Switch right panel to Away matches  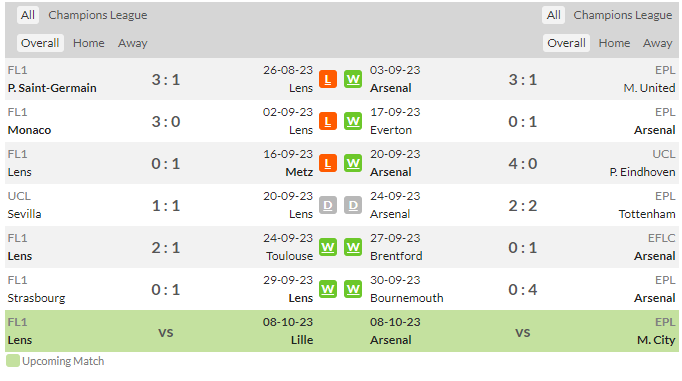[x=658, y=43]
